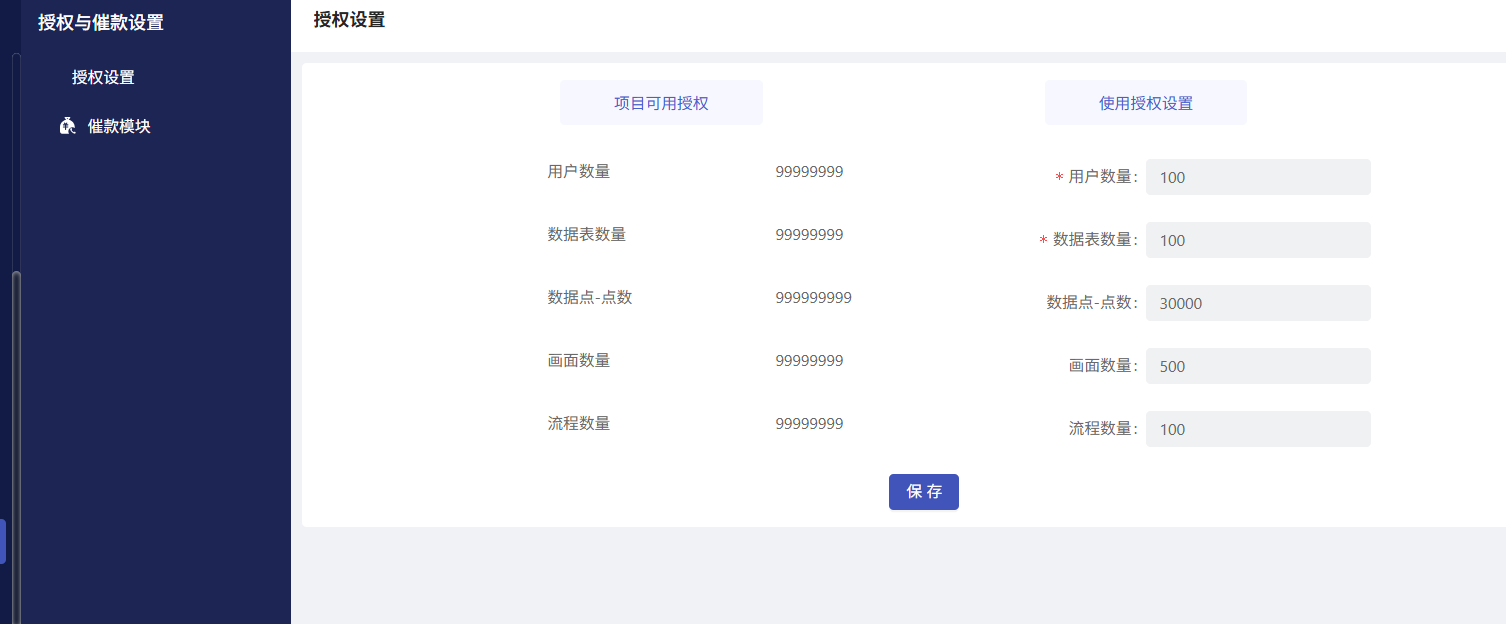The width and height of the screenshot is (1506, 624).
Task: Click the 流程数量 input field
Action: [x=1258, y=429]
